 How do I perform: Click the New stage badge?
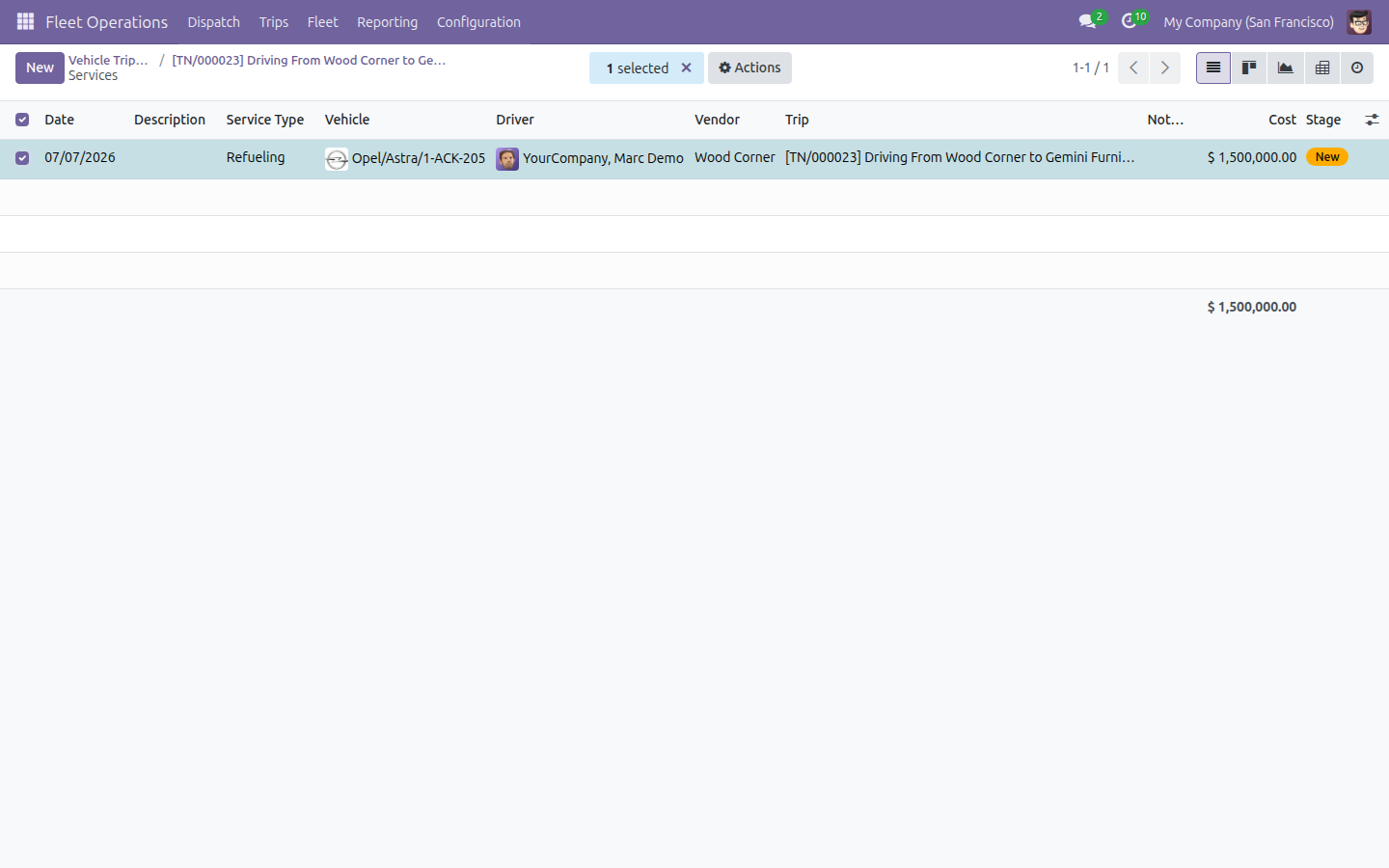1327,157
